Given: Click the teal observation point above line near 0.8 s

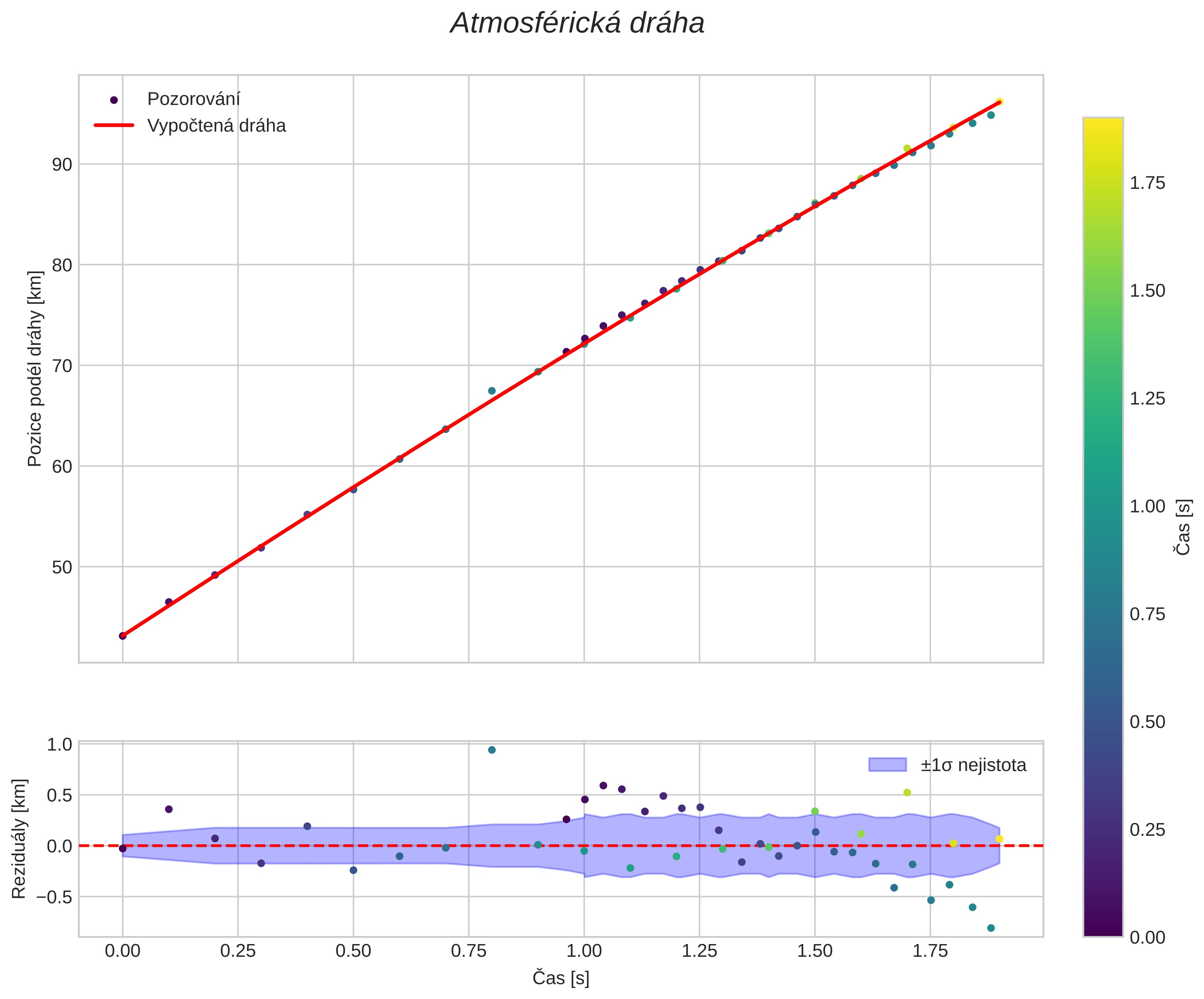Looking at the screenshot, I should [491, 391].
